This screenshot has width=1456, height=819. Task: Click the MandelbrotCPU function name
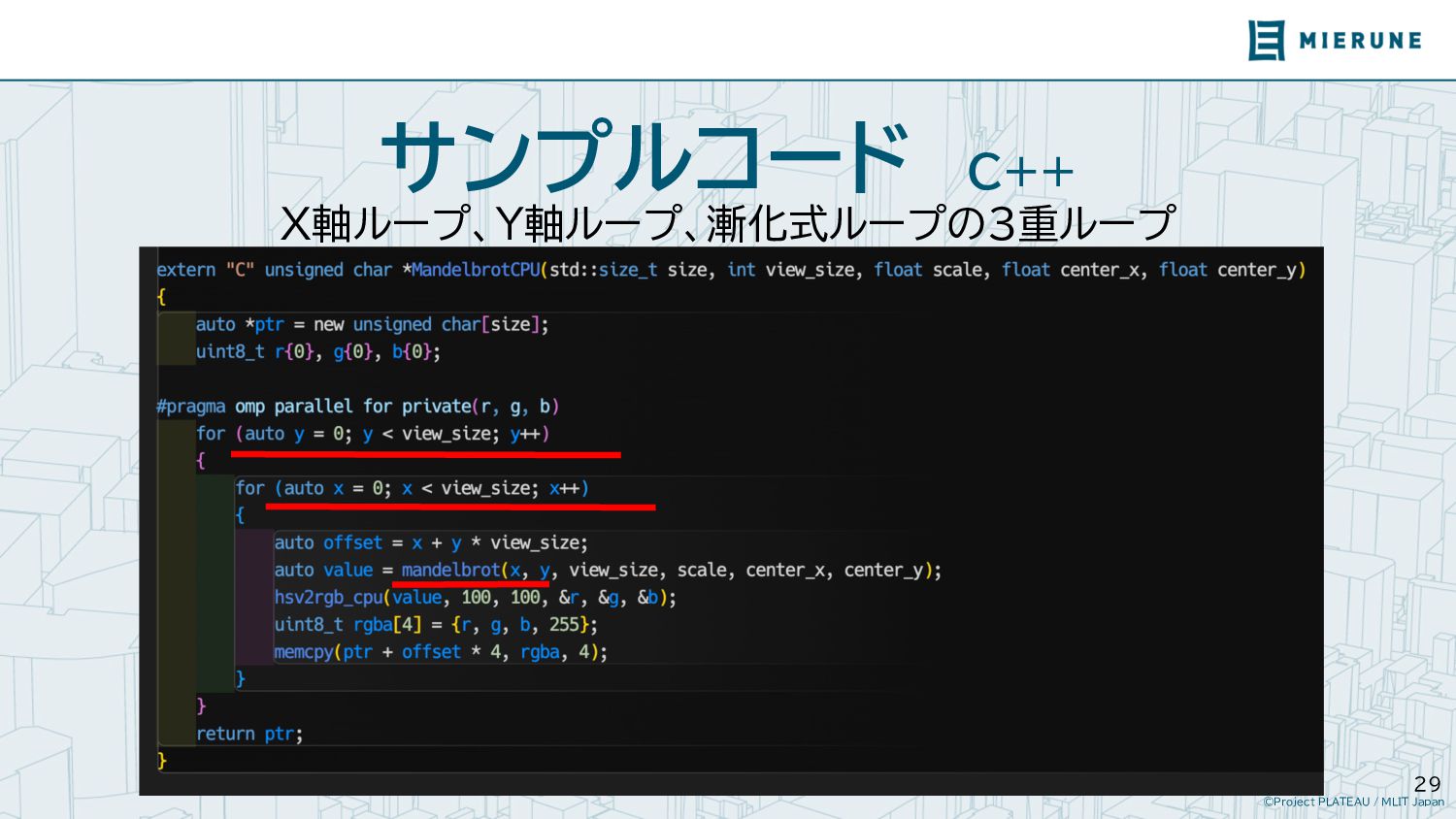point(476,270)
